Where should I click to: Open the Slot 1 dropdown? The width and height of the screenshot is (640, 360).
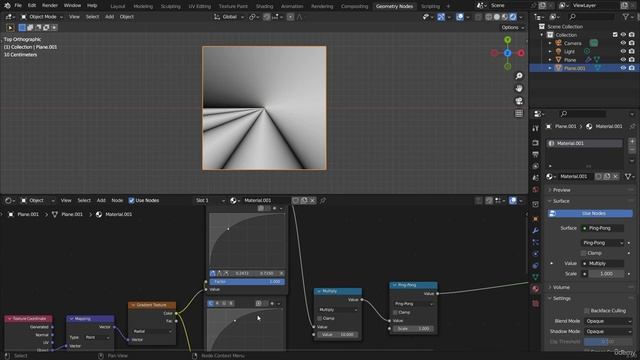tap(210, 200)
